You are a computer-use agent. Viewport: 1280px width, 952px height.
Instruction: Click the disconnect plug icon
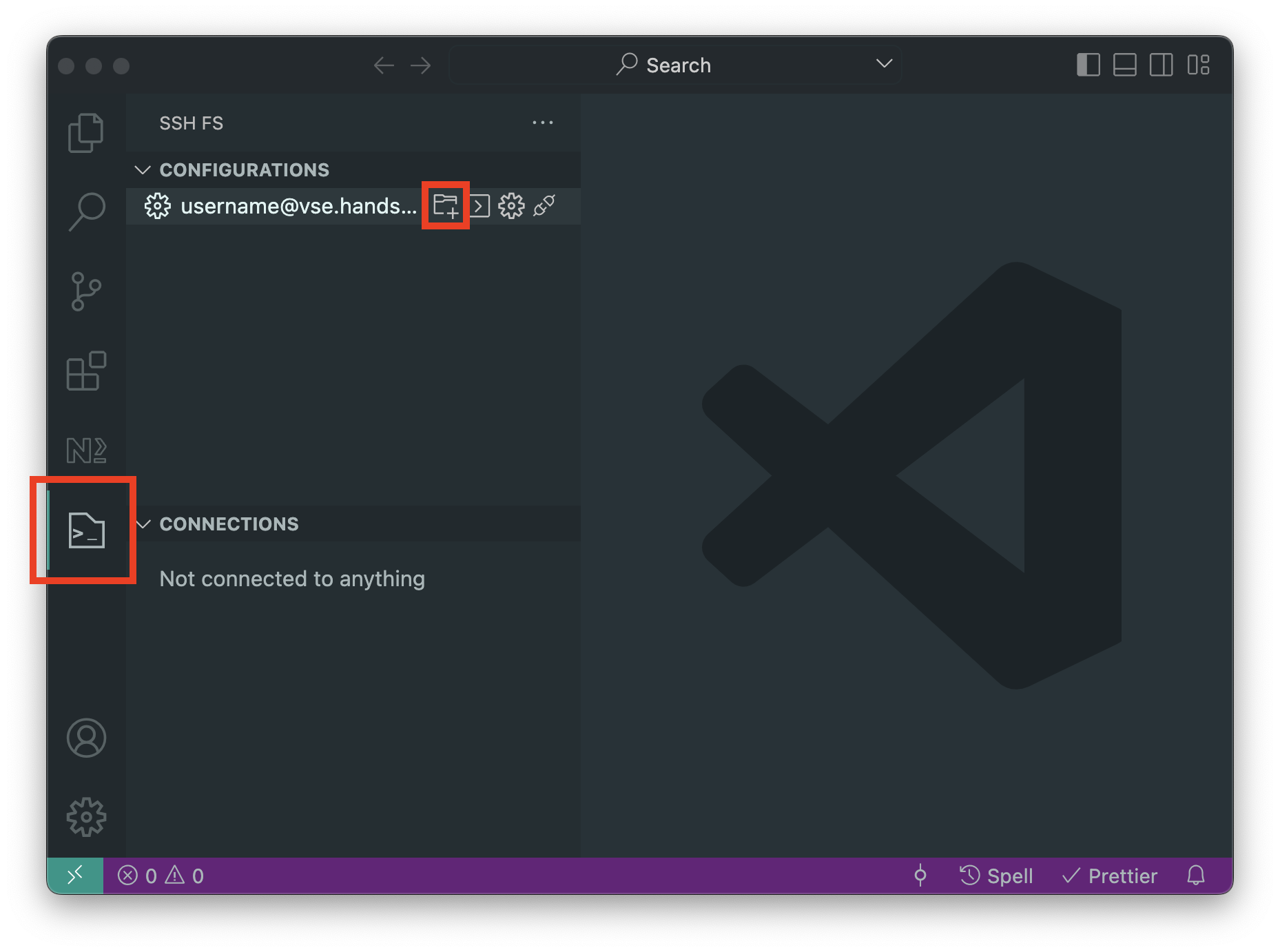544,205
